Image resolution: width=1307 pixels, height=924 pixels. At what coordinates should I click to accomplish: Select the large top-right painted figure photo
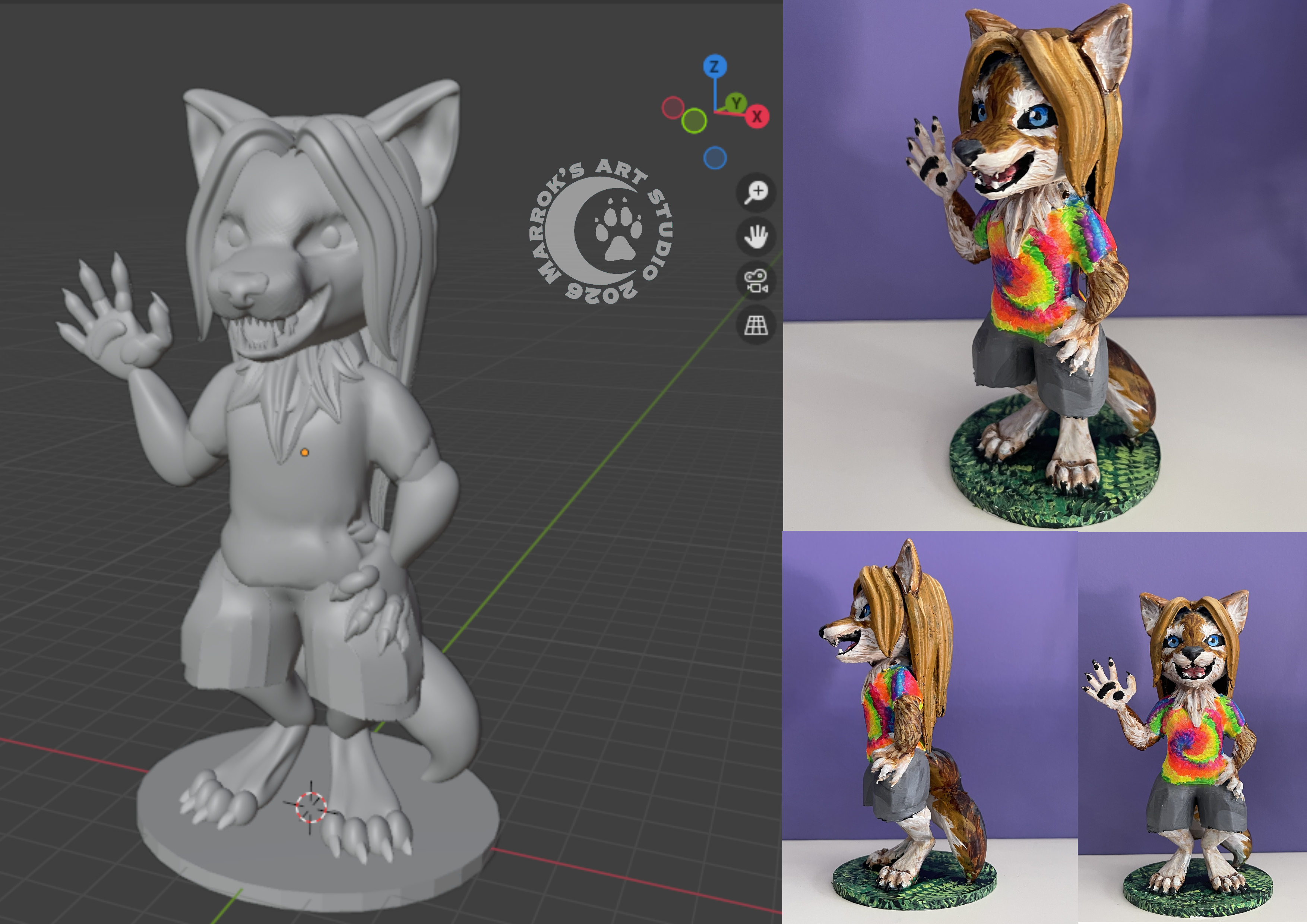(1045, 265)
